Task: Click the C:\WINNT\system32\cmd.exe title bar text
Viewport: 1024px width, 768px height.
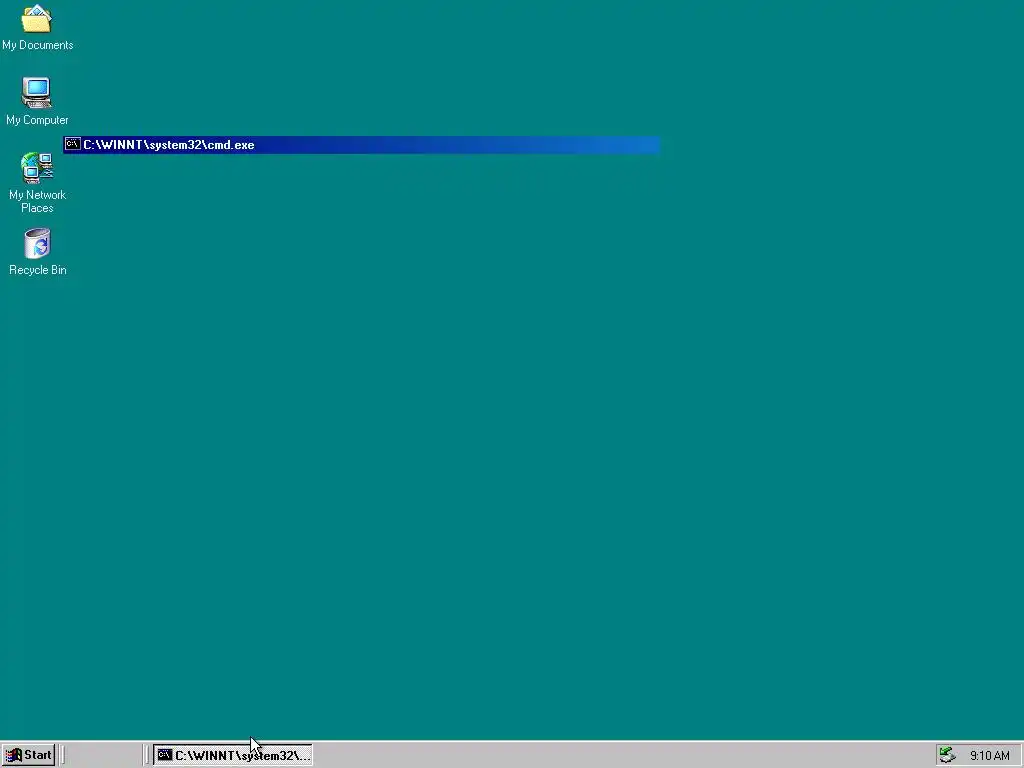Action: click(x=168, y=145)
